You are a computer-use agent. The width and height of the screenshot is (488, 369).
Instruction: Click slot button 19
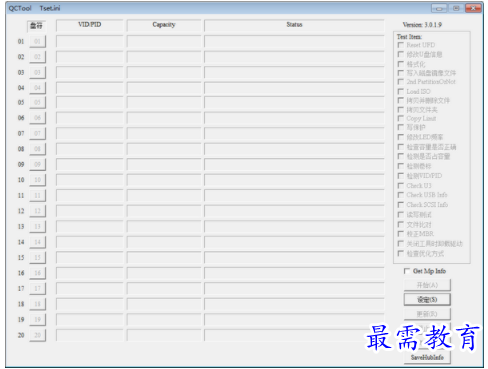pyautogui.click(x=37, y=319)
